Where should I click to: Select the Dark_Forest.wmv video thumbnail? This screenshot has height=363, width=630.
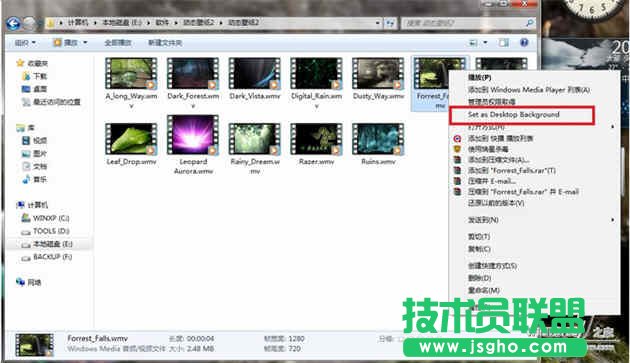(x=193, y=74)
